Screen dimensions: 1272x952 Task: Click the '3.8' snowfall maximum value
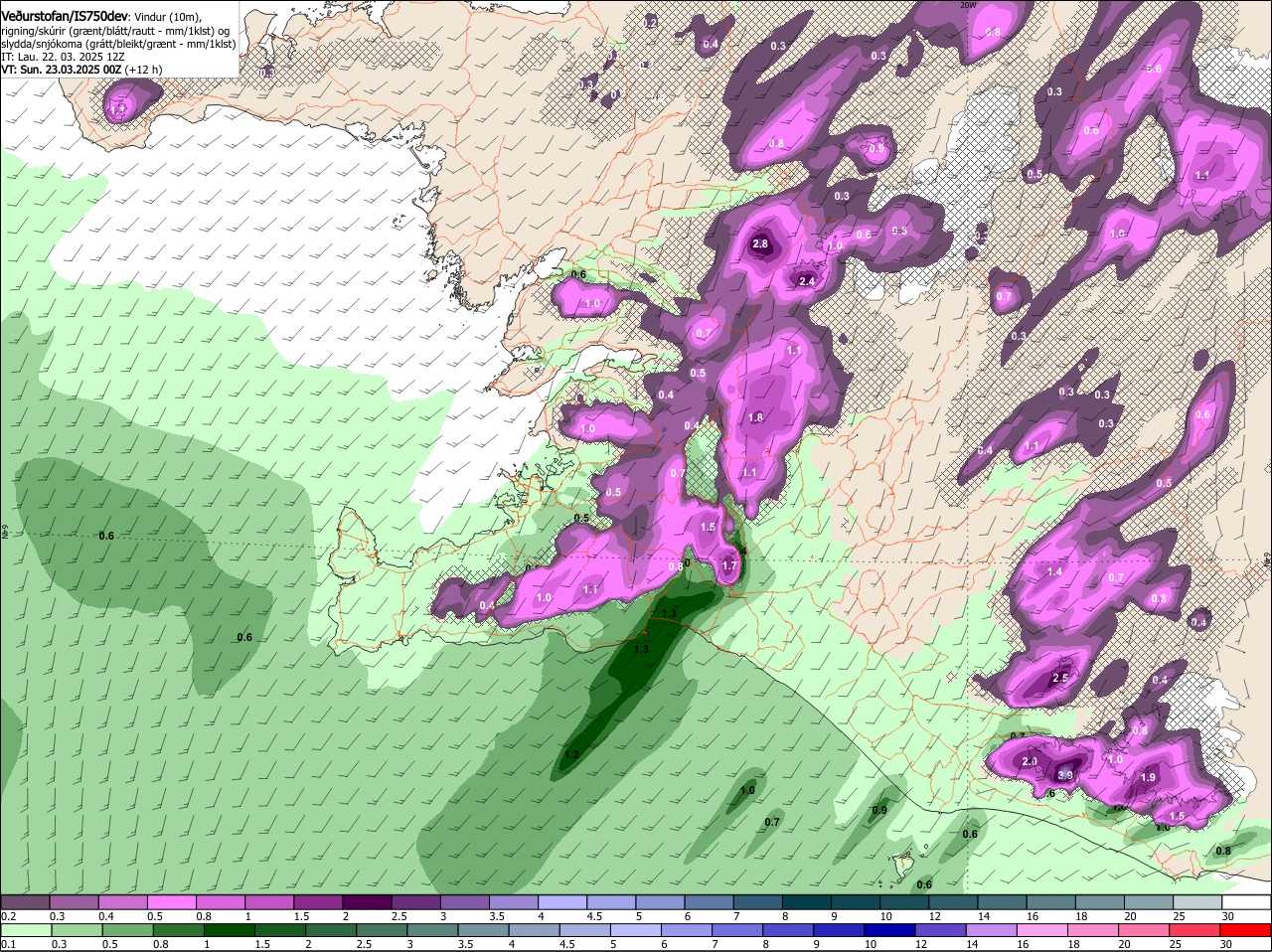coord(1065,775)
